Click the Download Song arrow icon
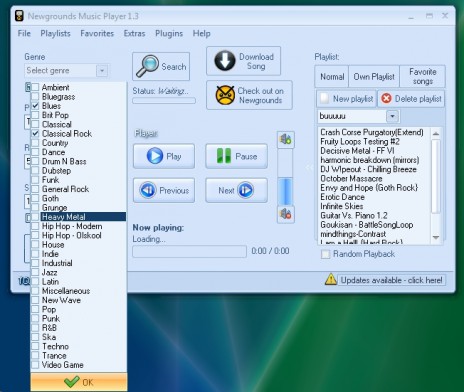The image size is (464, 392). [x=225, y=61]
